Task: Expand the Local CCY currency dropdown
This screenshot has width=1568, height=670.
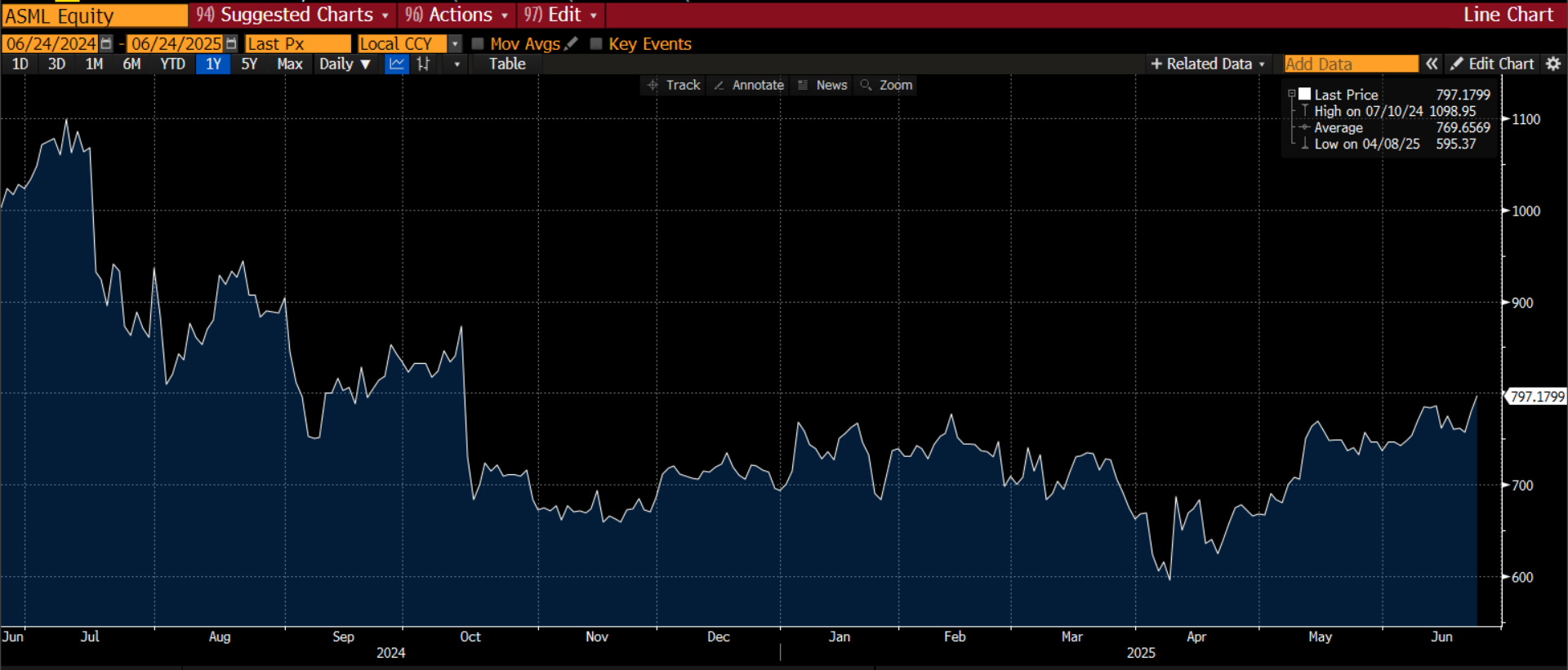Action: 455,44
